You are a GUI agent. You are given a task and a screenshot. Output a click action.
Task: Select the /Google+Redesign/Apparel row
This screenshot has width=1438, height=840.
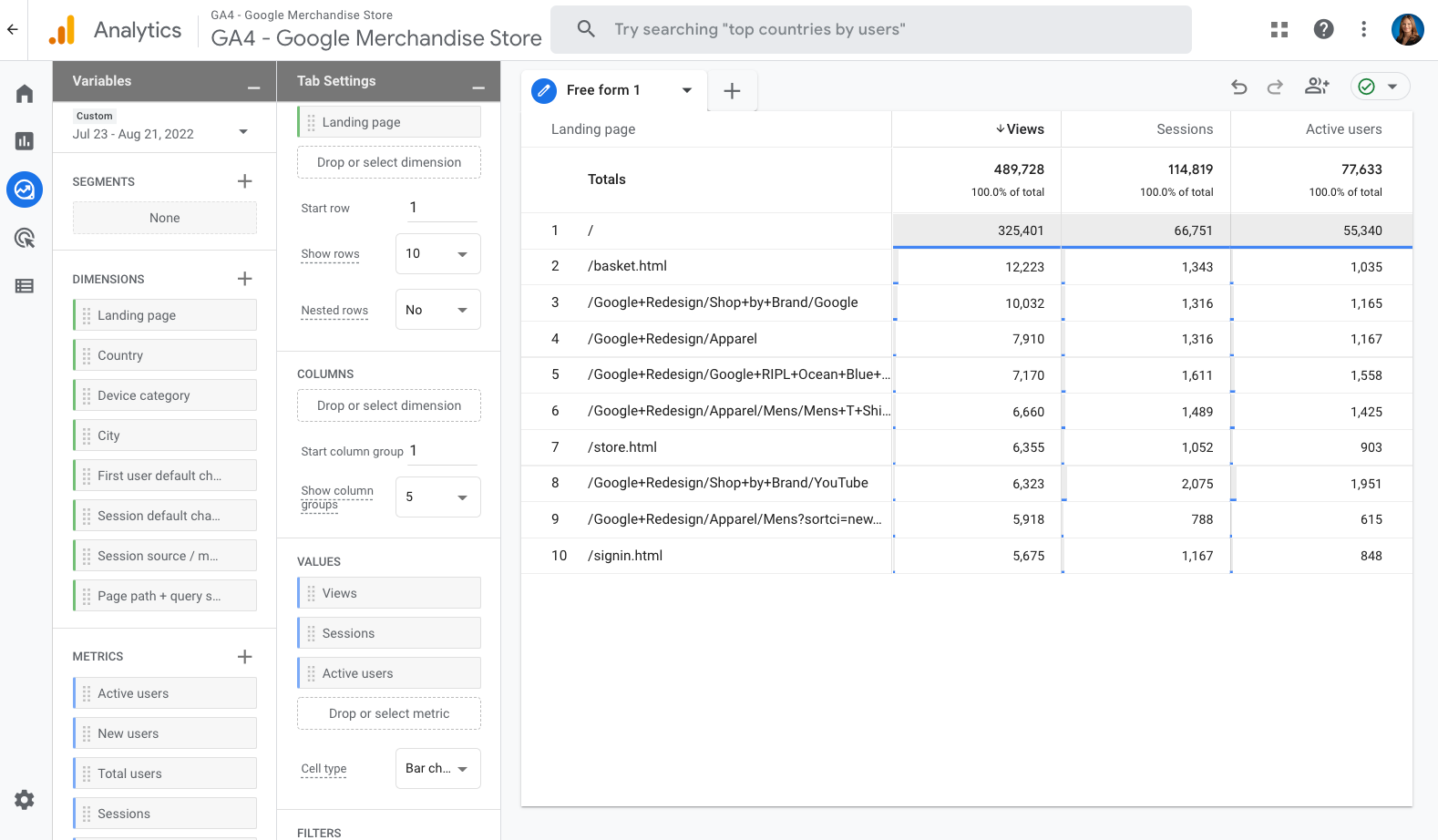click(967, 339)
